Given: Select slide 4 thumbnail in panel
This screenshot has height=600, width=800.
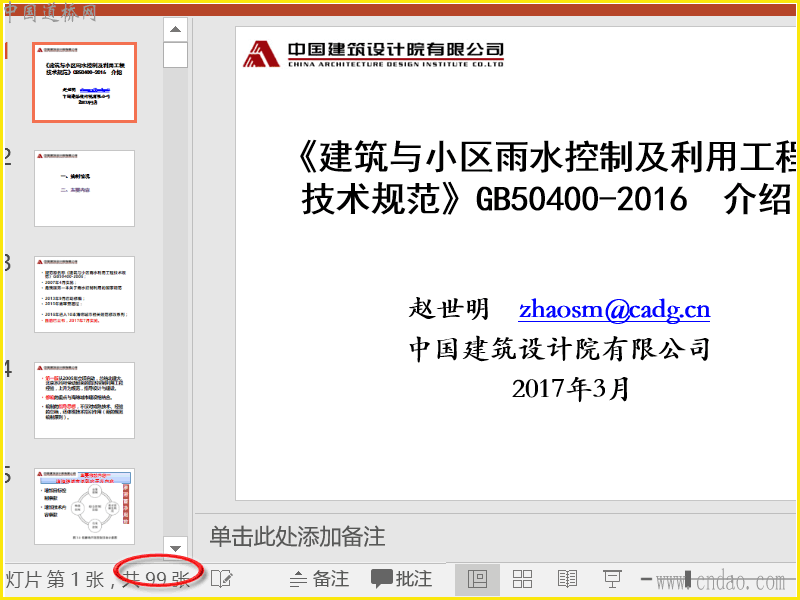Looking at the screenshot, I should [x=85, y=401].
